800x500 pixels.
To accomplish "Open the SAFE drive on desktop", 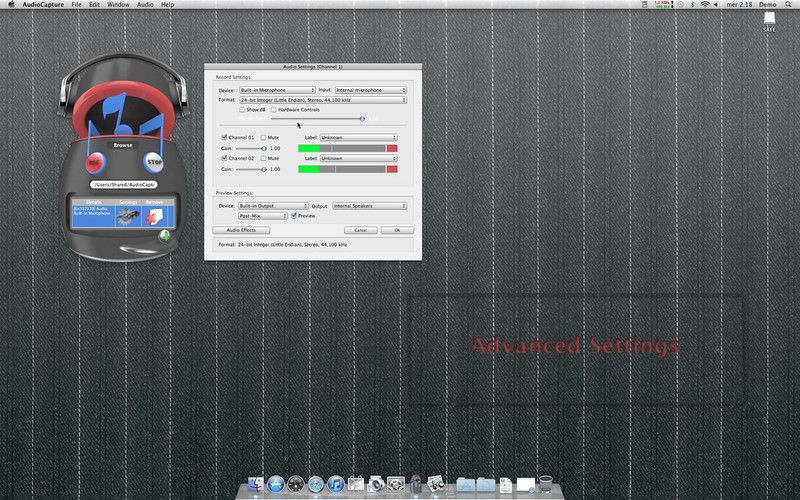I will tap(769, 21).
